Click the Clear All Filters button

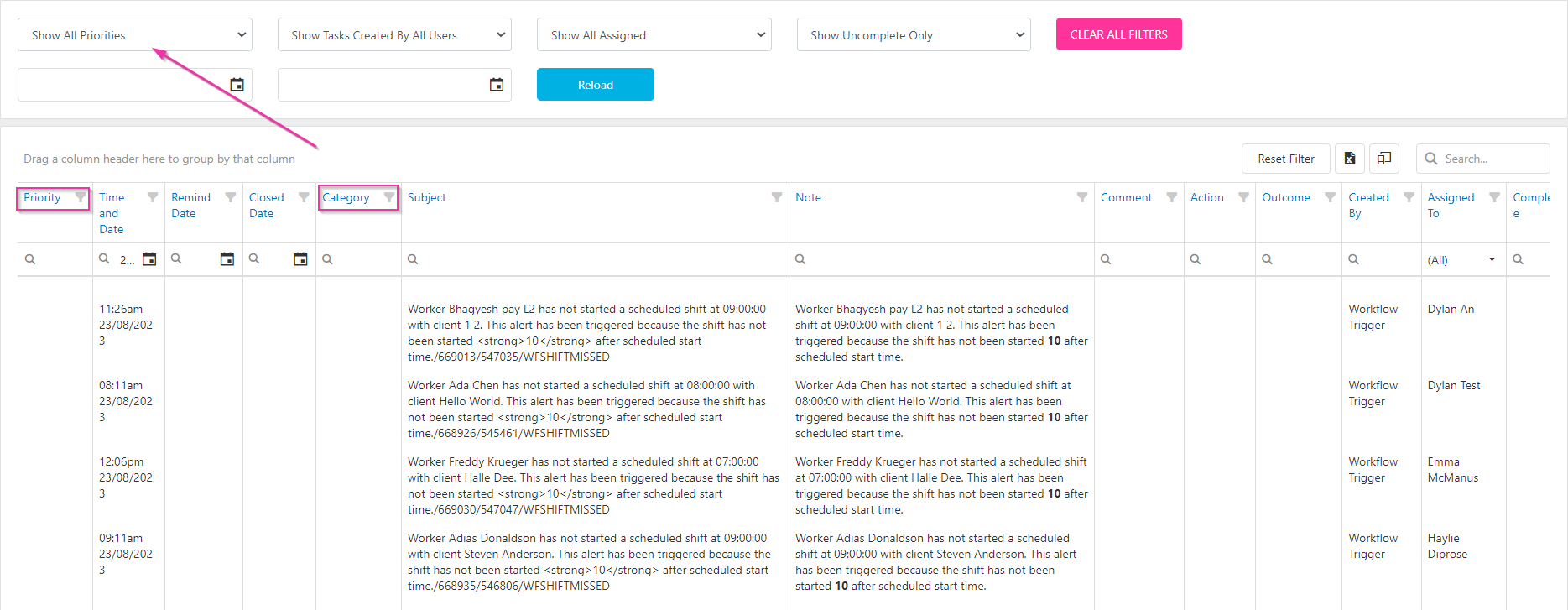pos(1118,34)
